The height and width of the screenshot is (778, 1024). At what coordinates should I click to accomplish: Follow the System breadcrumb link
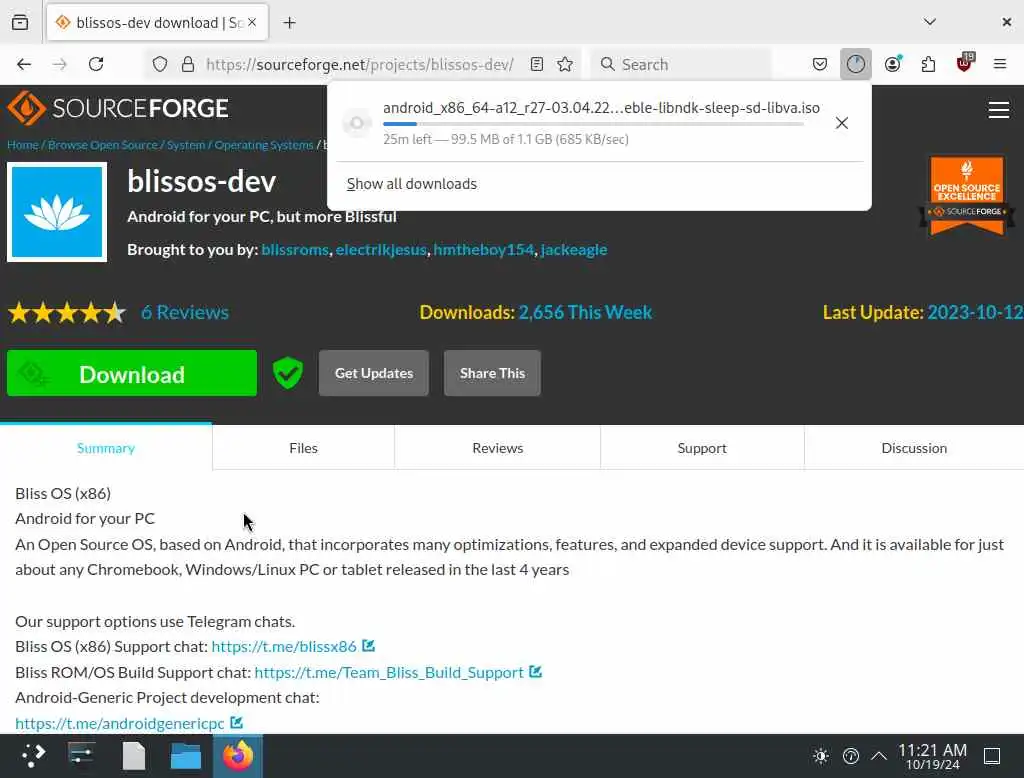point(185,145)
